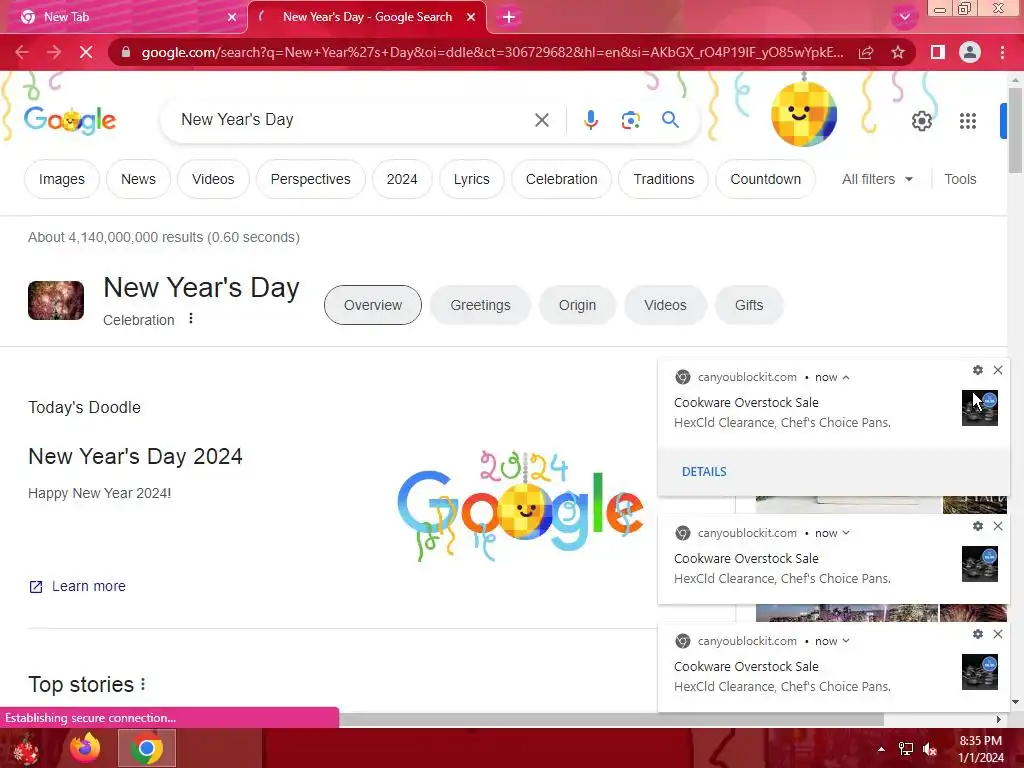Open the tab search dropdown in title bar
This screenshot has height=768, width=1024.
(904, 17)
